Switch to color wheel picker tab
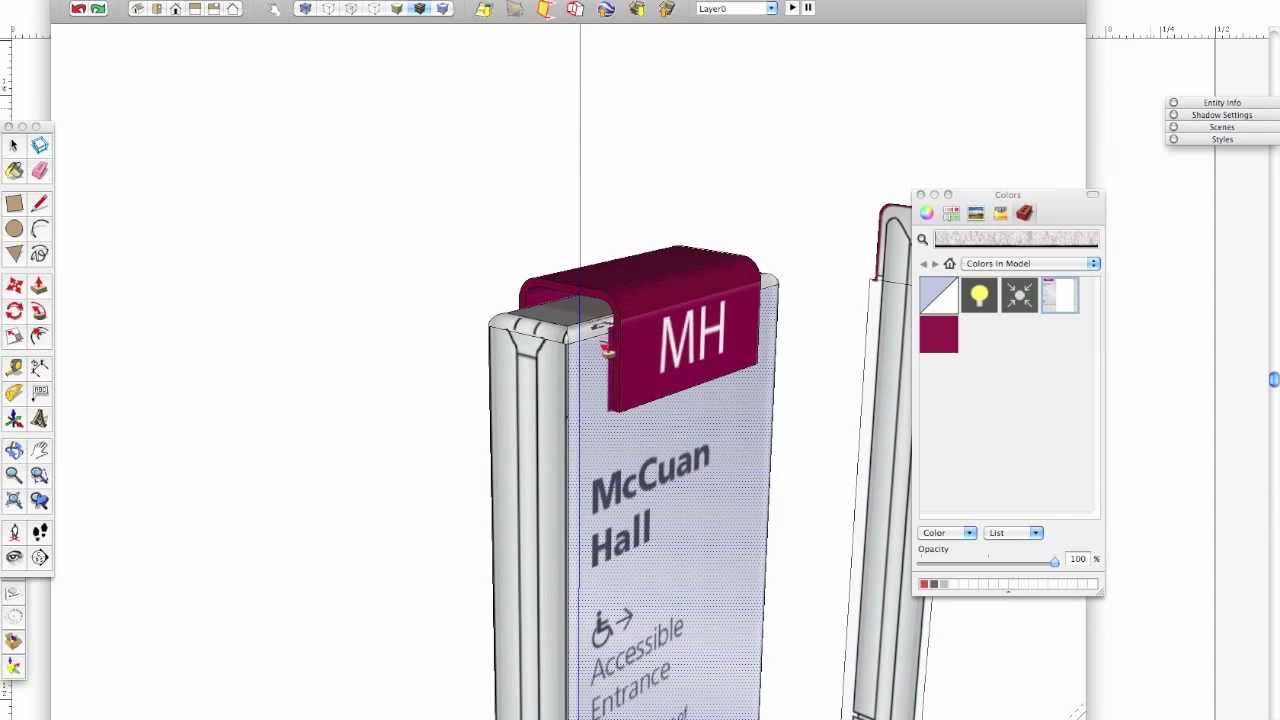This screenshot has width=1280, height=720. click(x=927, y=214)
